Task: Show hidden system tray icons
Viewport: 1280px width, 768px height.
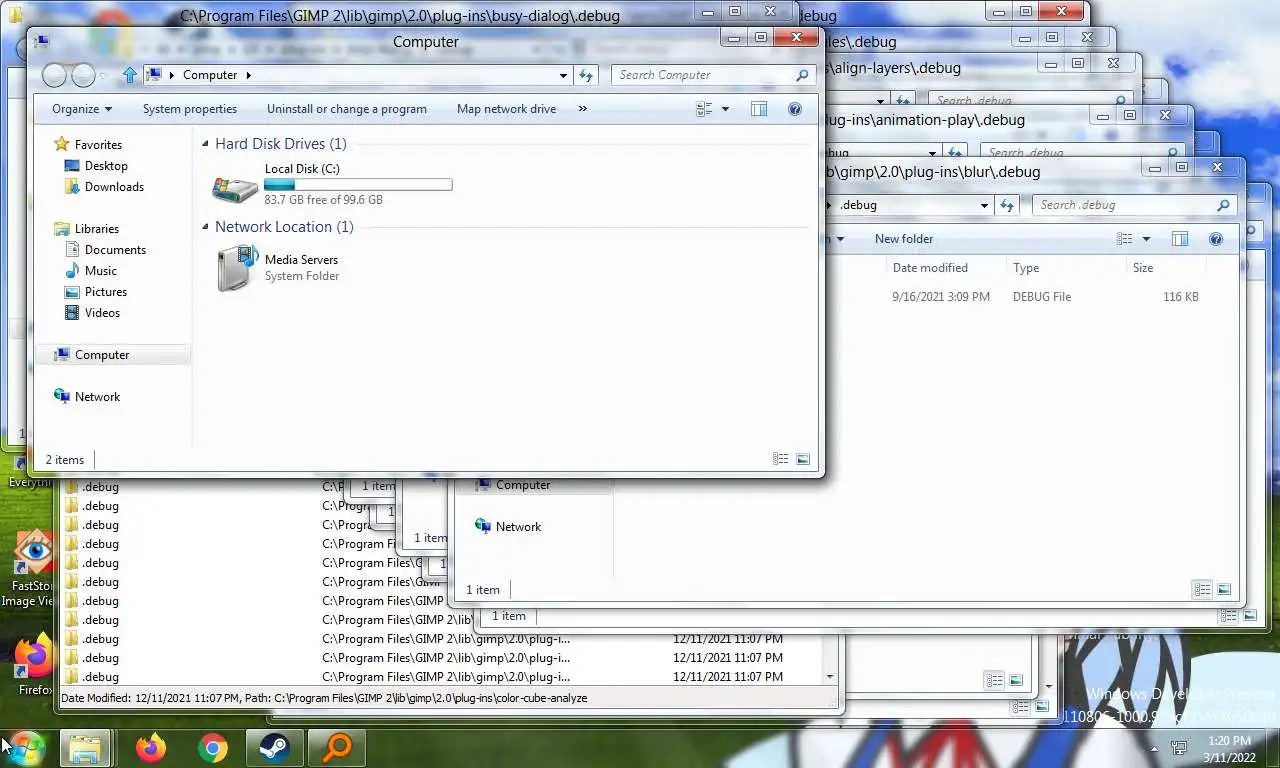Action: [x=1154, y=748]
